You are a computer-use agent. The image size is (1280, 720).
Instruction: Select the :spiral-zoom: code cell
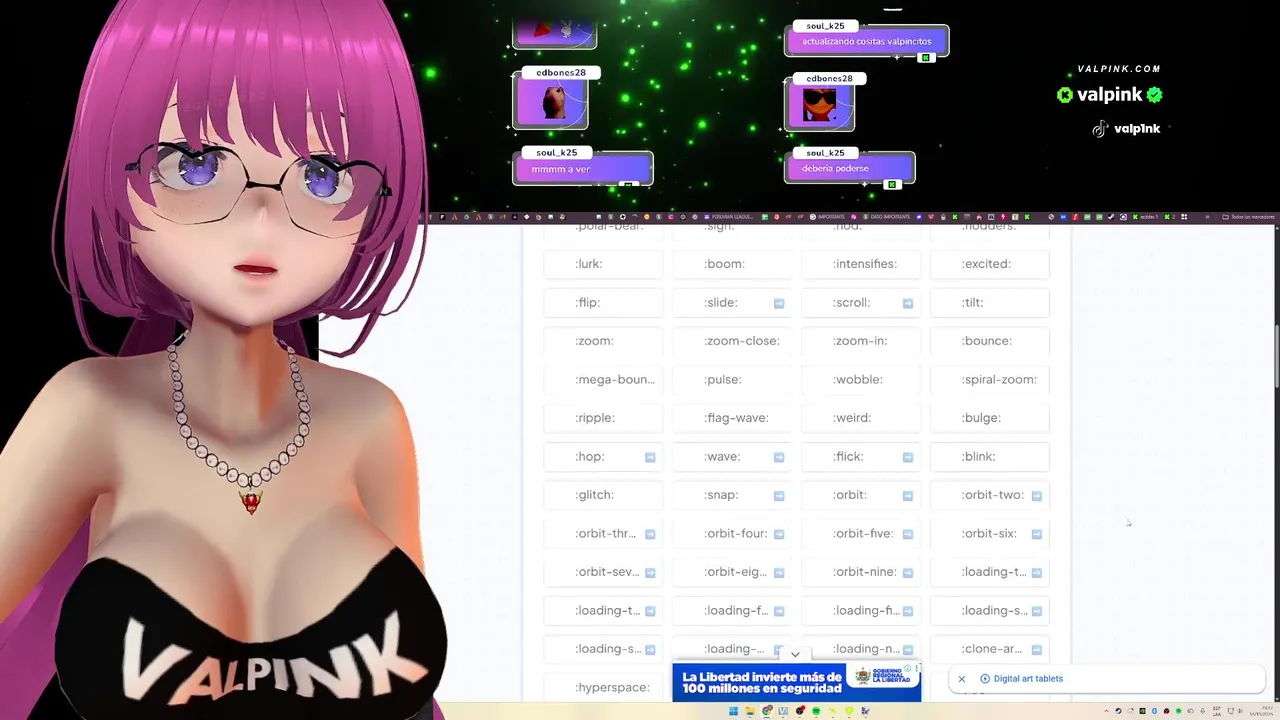(x=990, y=380)
